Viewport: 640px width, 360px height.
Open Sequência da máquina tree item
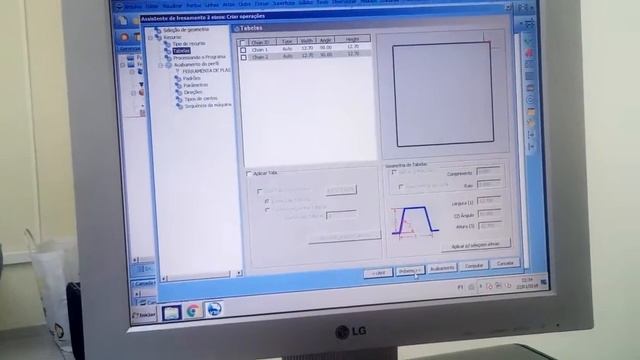(208, 105)
